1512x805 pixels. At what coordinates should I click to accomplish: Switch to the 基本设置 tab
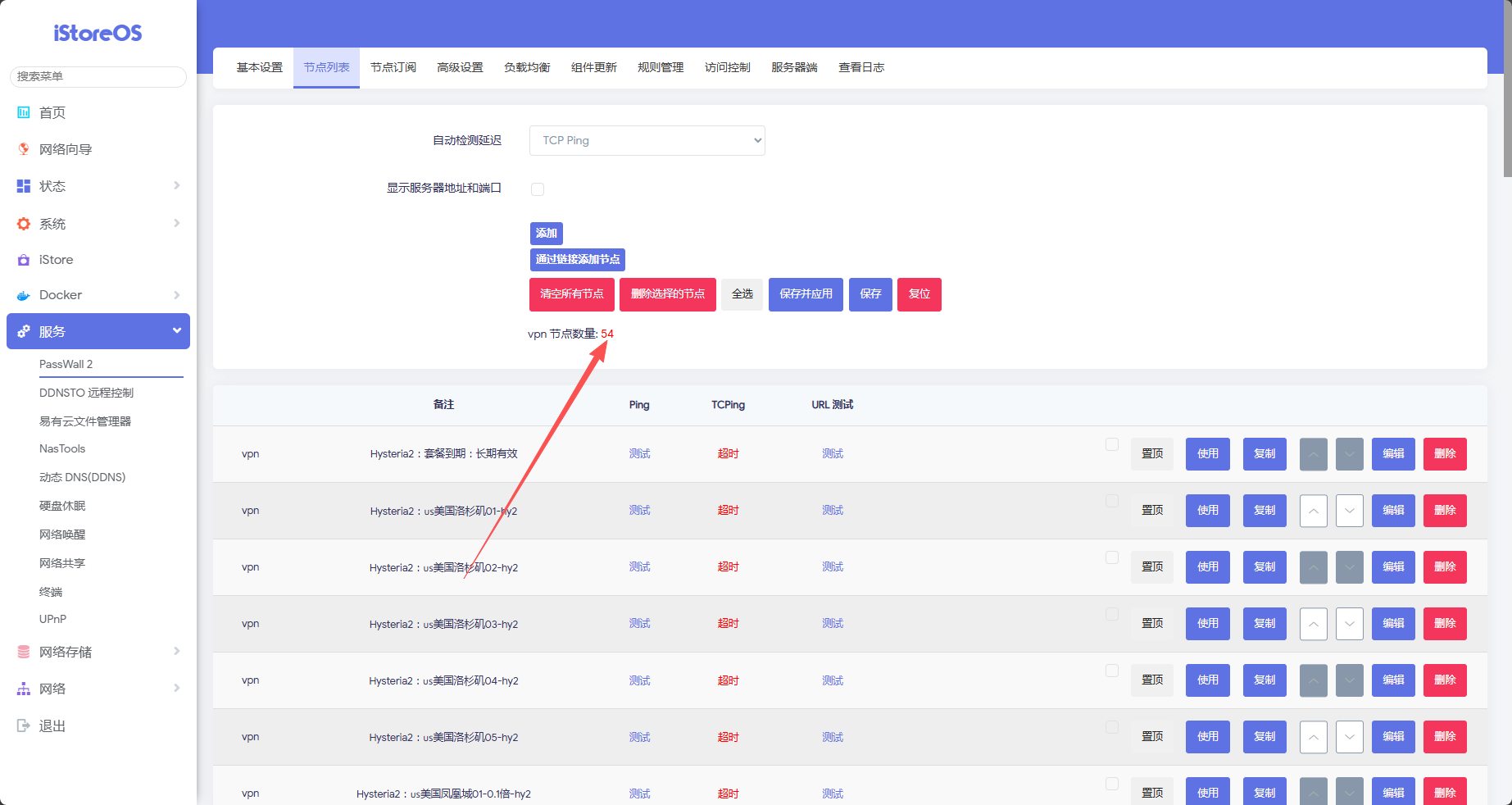click(260, 67)
